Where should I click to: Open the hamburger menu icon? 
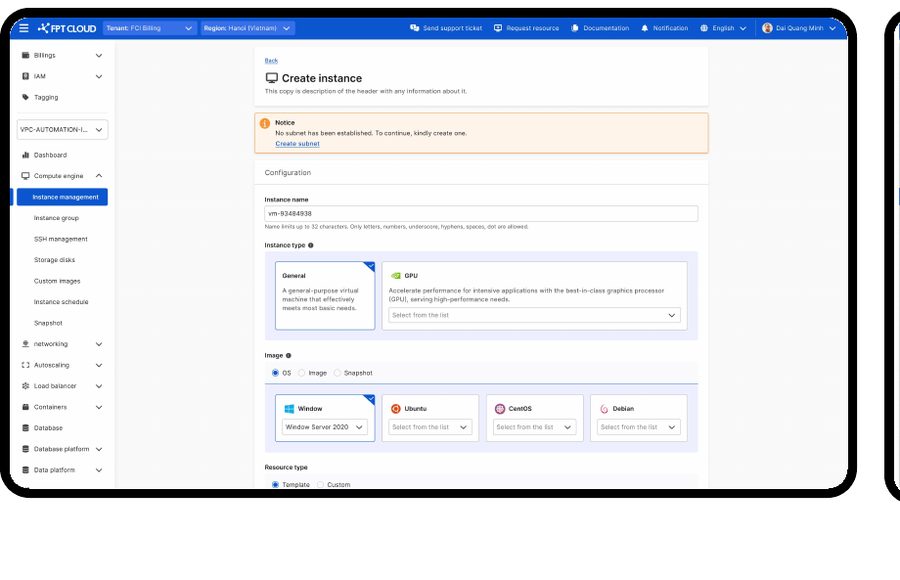(x=24, y=28)
